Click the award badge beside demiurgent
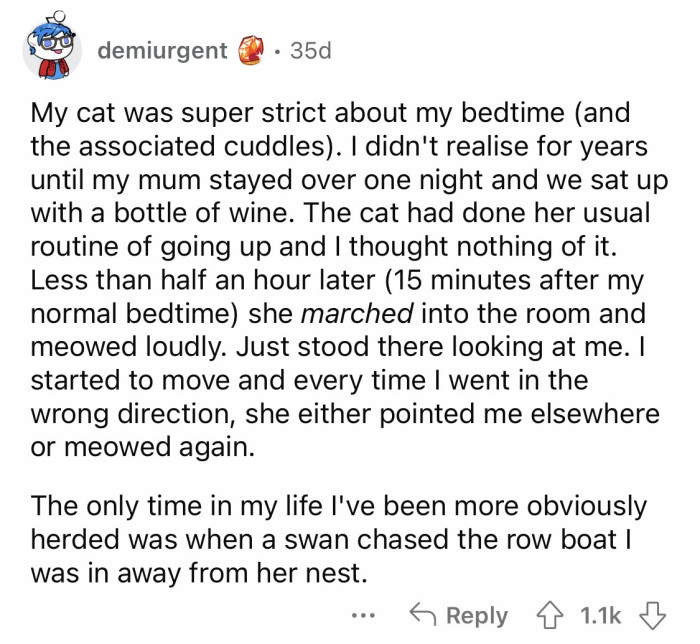Viewport: 700px width, 644px height. 250,50
